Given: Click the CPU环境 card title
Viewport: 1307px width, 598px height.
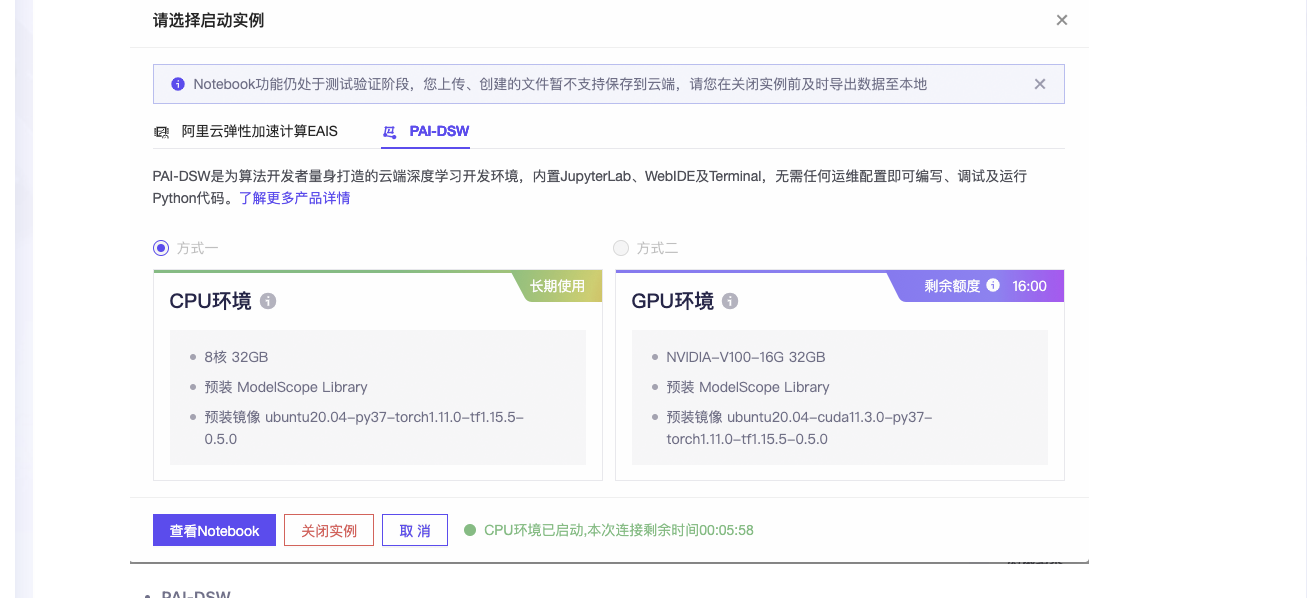Looking at the screenshot, I should (210, 301).
